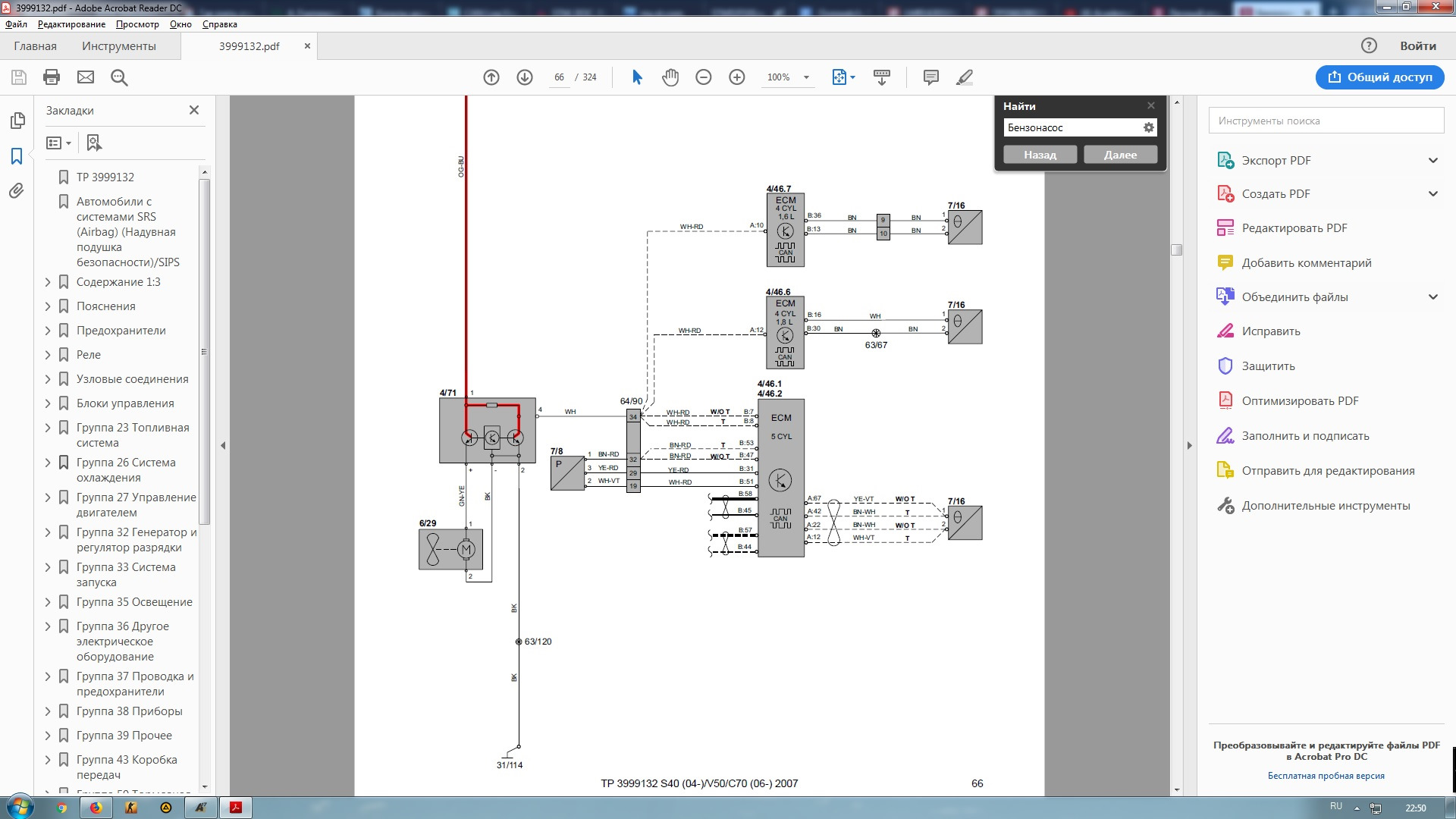Viewport: 1456px width, 819px height.
Task: Activate the selection cursor tool
Action: pyautogui.click(x=637, y=77)
